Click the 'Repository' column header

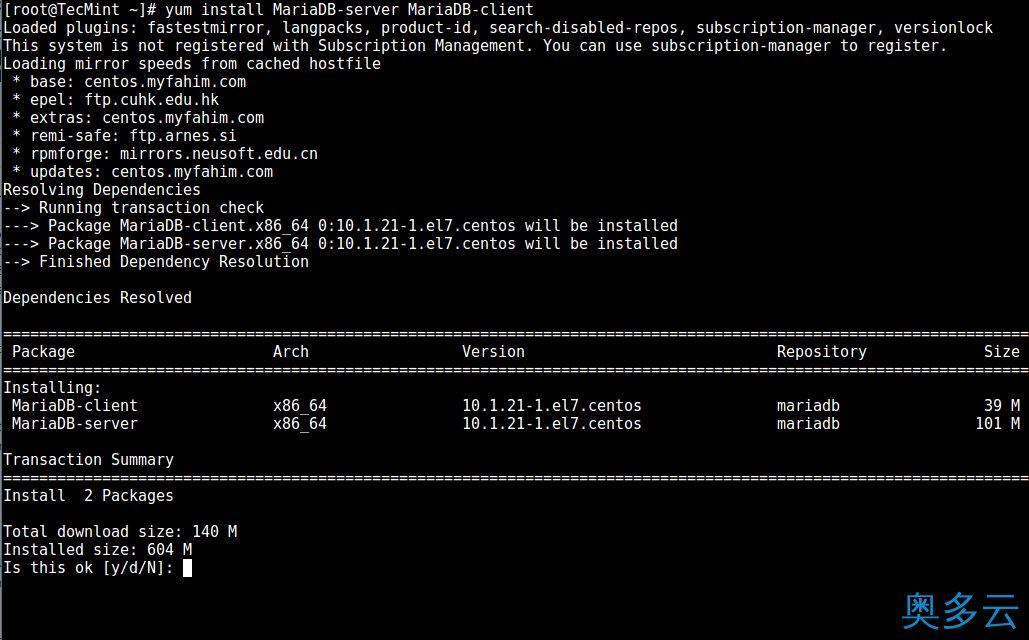pyautogui.click(x=822, y=352)
